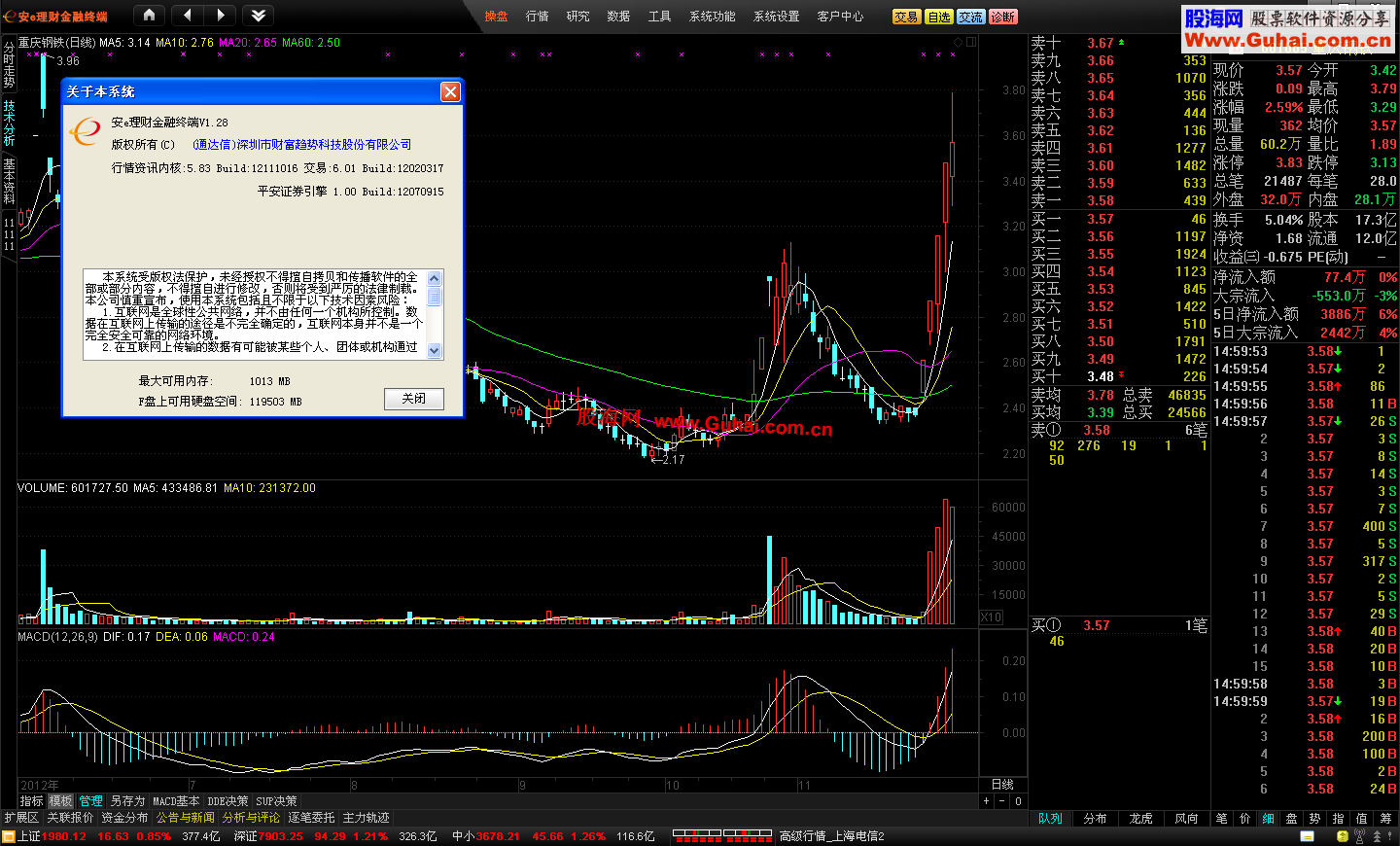Click 另存为 below the chart
The width and height of the screenshot is (1400, 846).
tap(127, 801)
